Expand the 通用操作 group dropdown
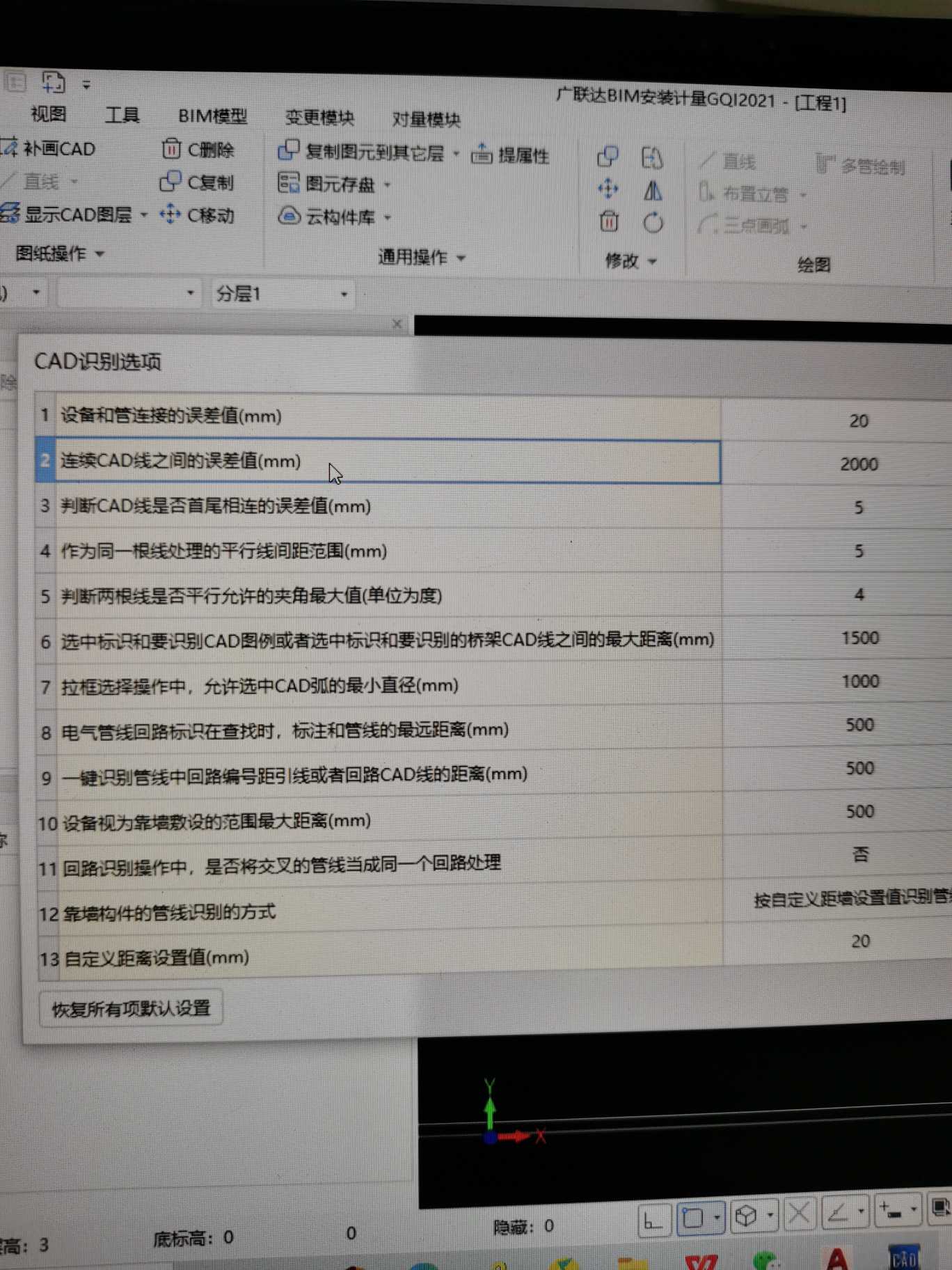The width and height of the screenshot is (952, 1270). pos(461,258)
